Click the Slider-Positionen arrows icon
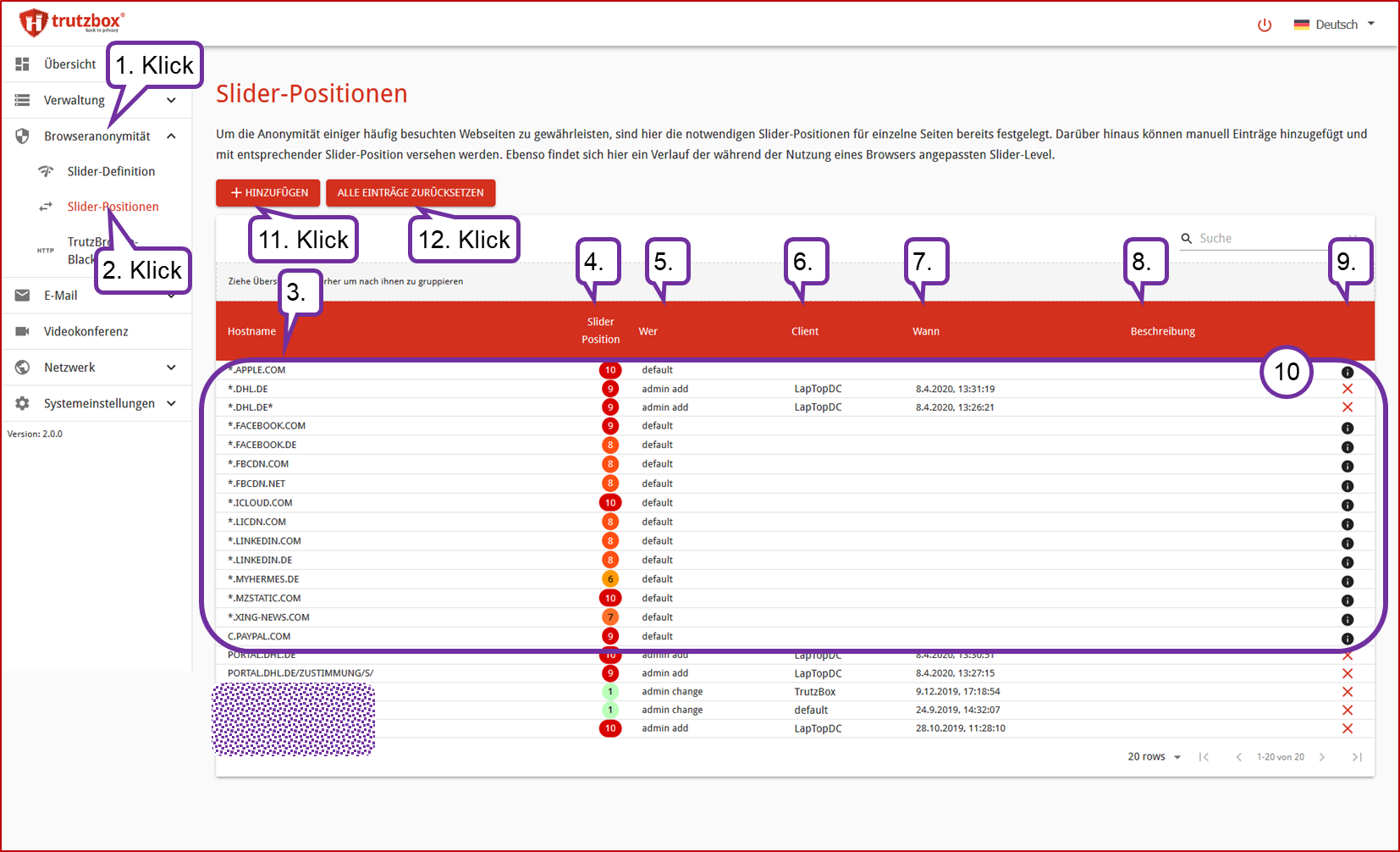The width and height of the screenshot is (1400, 852). tap(46, 207)
